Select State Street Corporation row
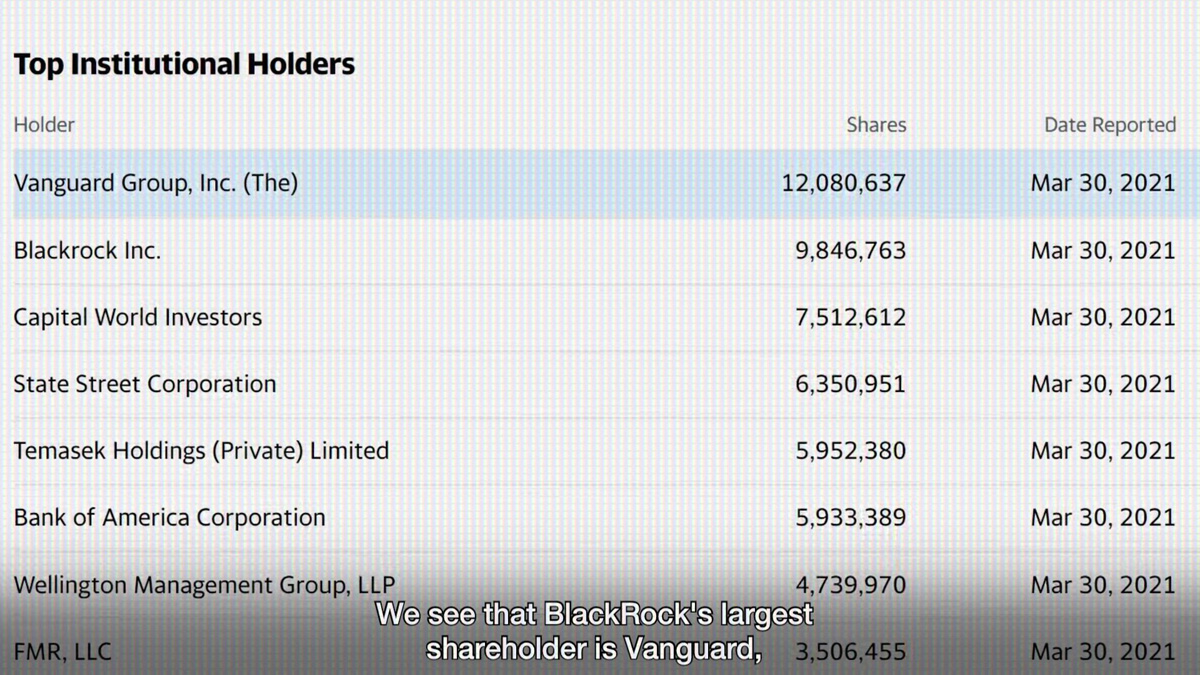 point(145,384)
